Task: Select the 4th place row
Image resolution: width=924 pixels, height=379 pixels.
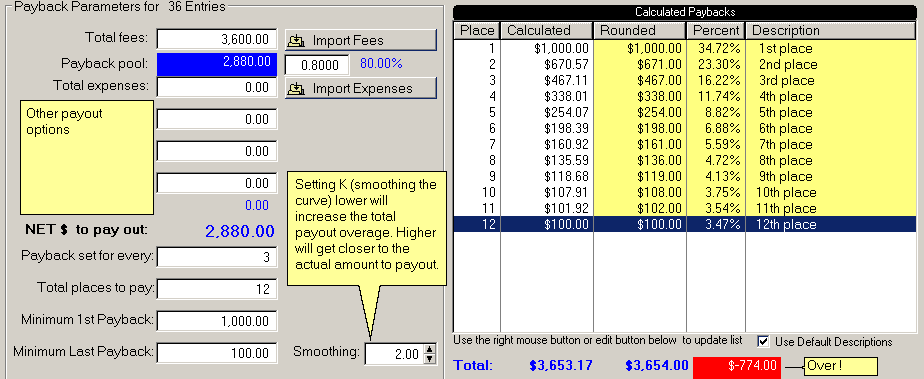Action: pyautogui.click(x=685, y=96)
